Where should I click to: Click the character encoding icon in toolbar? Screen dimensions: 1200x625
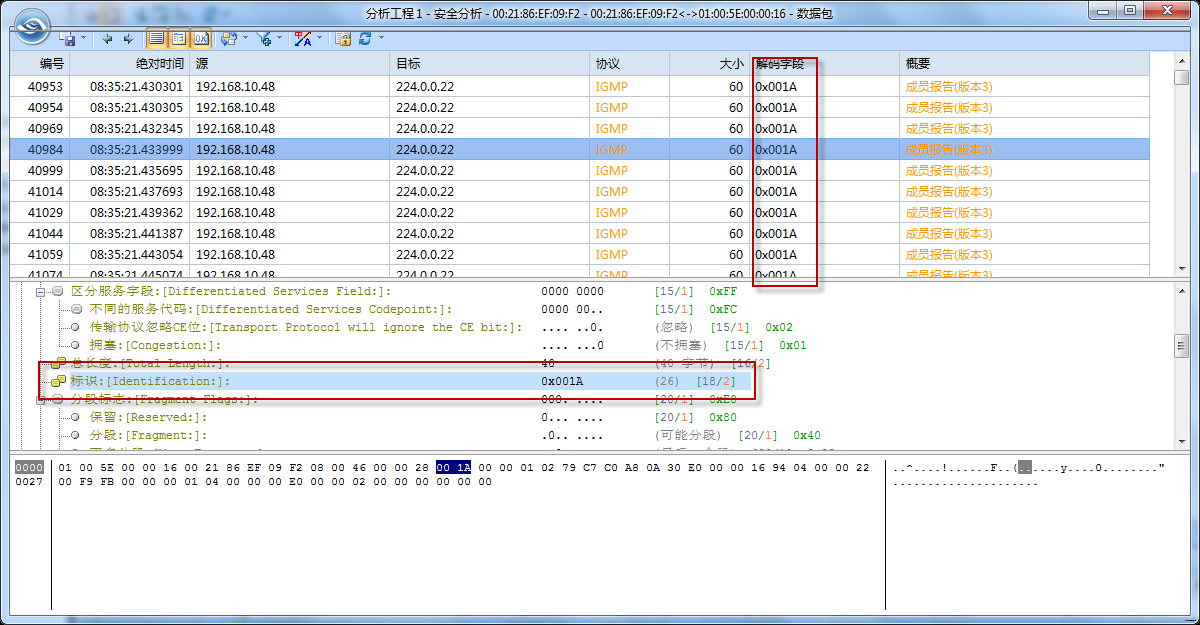tap(303, 38)
